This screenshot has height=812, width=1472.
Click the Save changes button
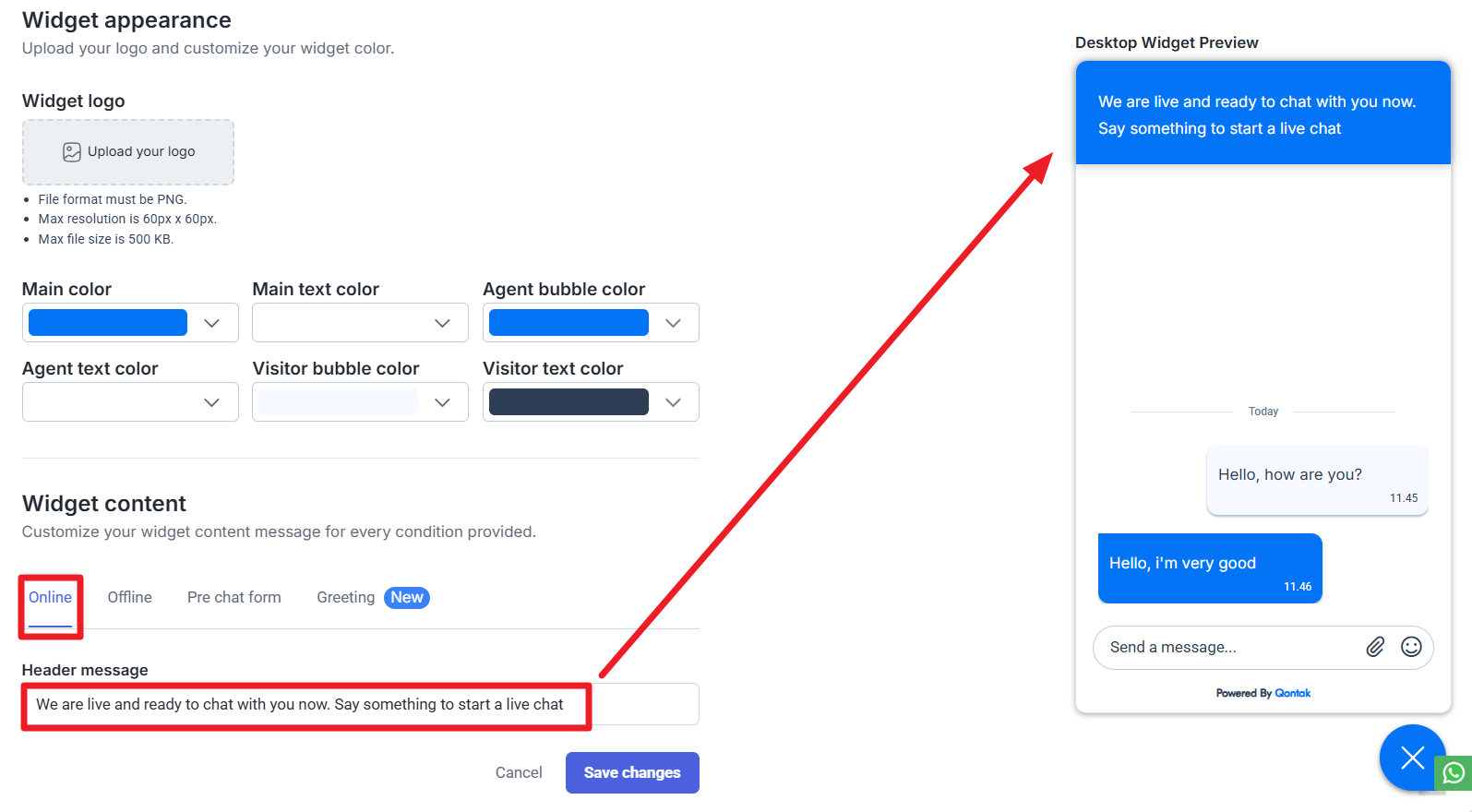632,772
